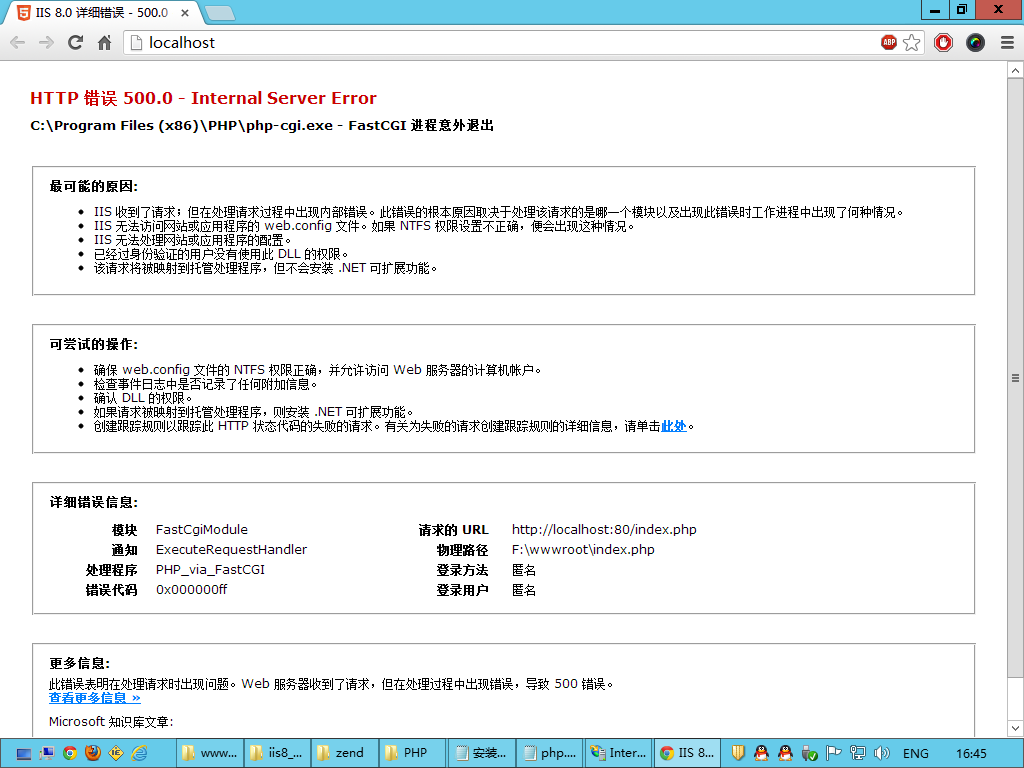
Task: Click the safely remove hardware tray icon
Action: click(810, 754)
